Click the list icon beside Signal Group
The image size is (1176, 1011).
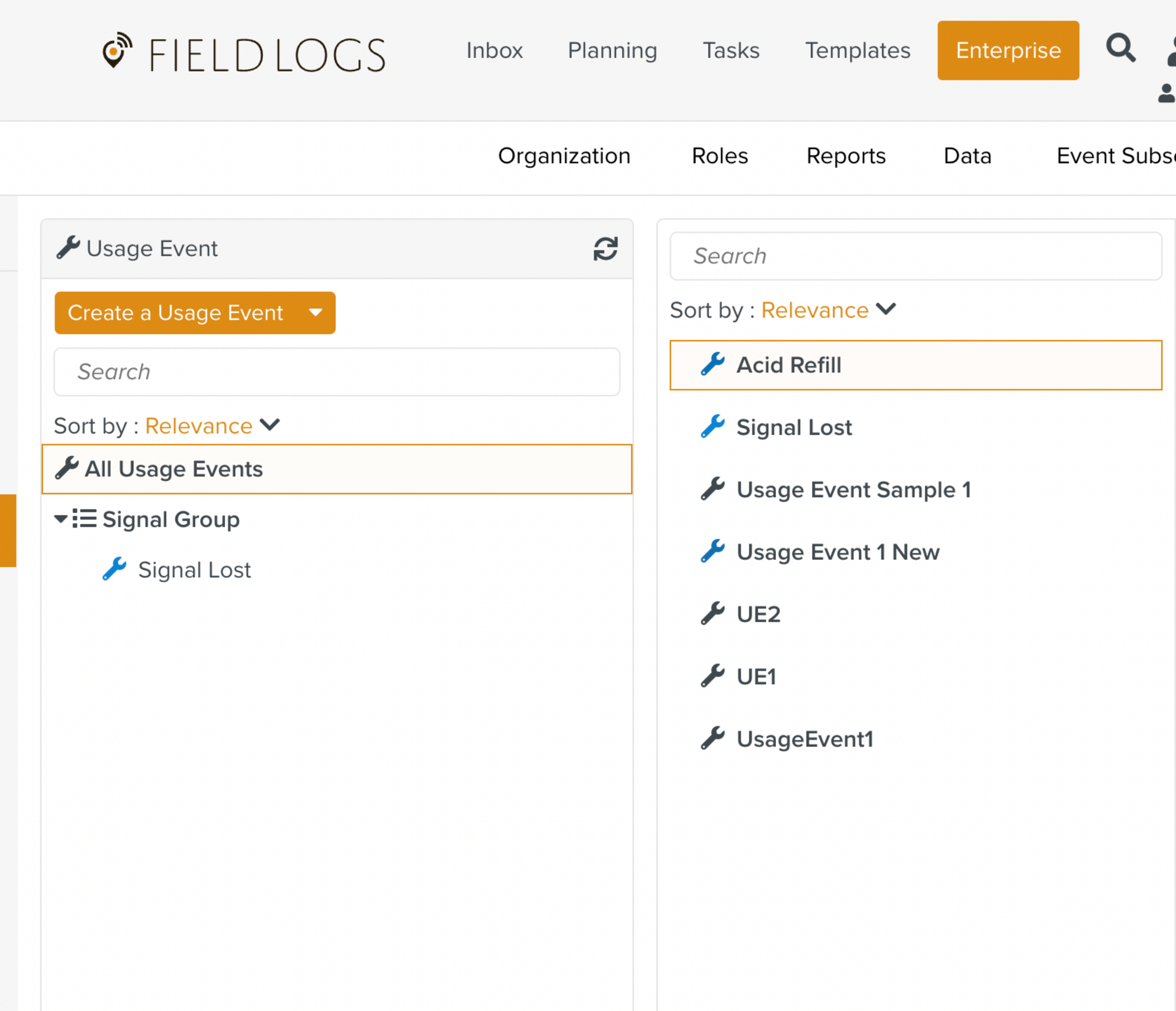point(85,519)
